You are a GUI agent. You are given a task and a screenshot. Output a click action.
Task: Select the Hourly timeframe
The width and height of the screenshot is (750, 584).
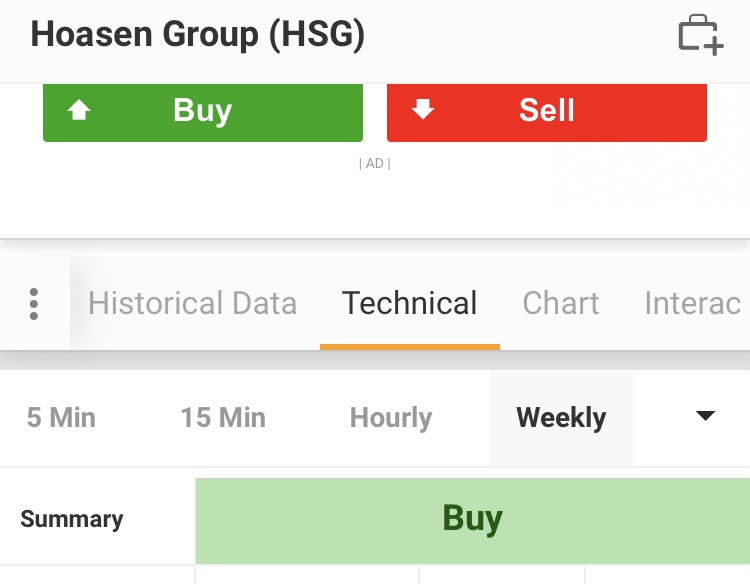click(x=391, y=417)
